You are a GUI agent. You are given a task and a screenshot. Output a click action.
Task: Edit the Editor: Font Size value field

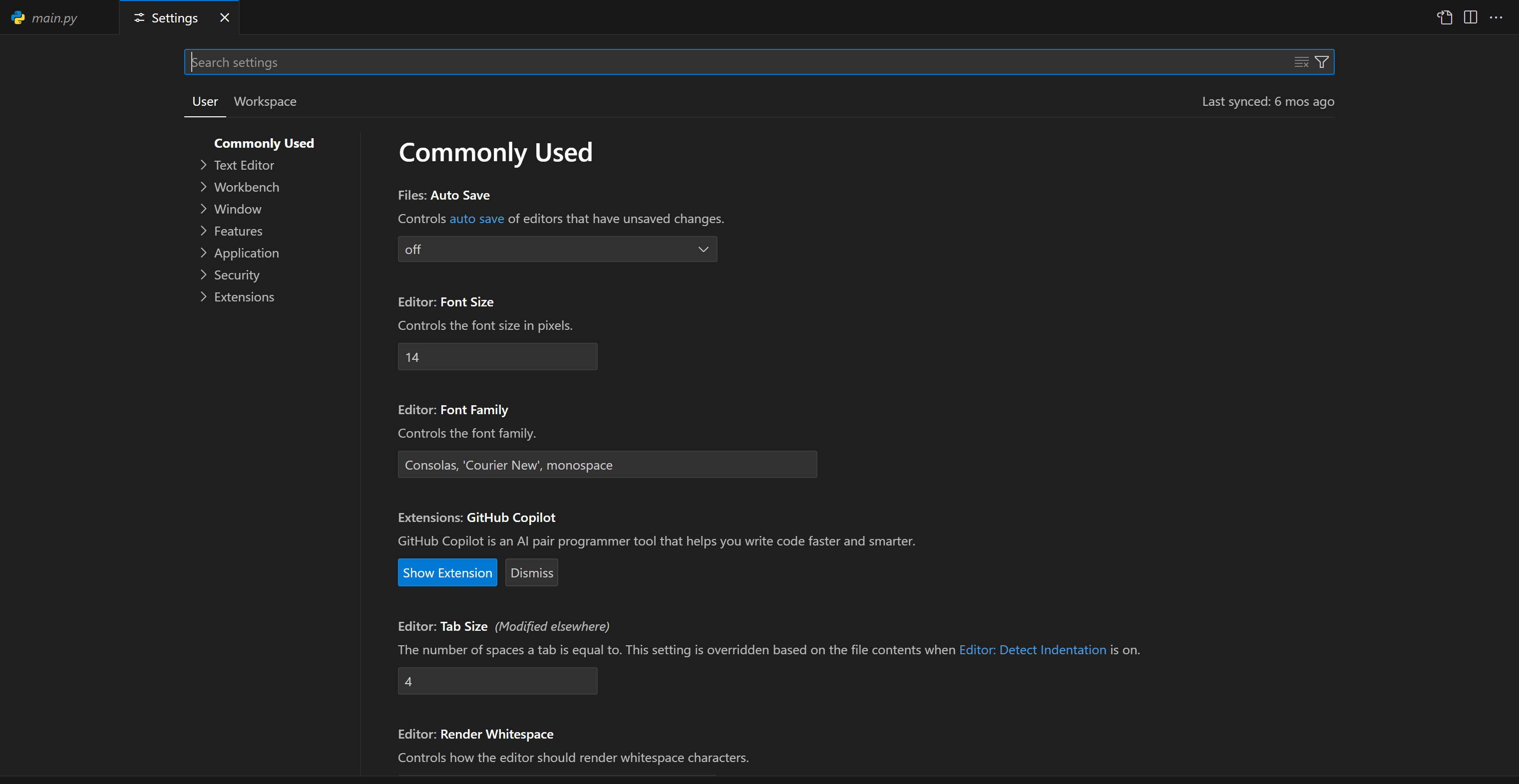[497, 356]
